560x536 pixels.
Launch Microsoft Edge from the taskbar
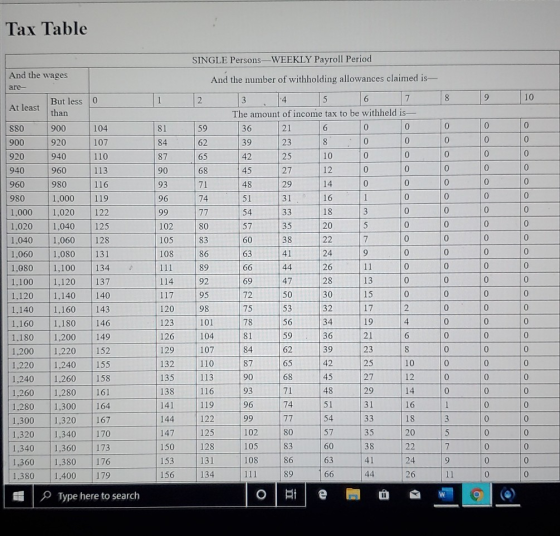[322, 494]
